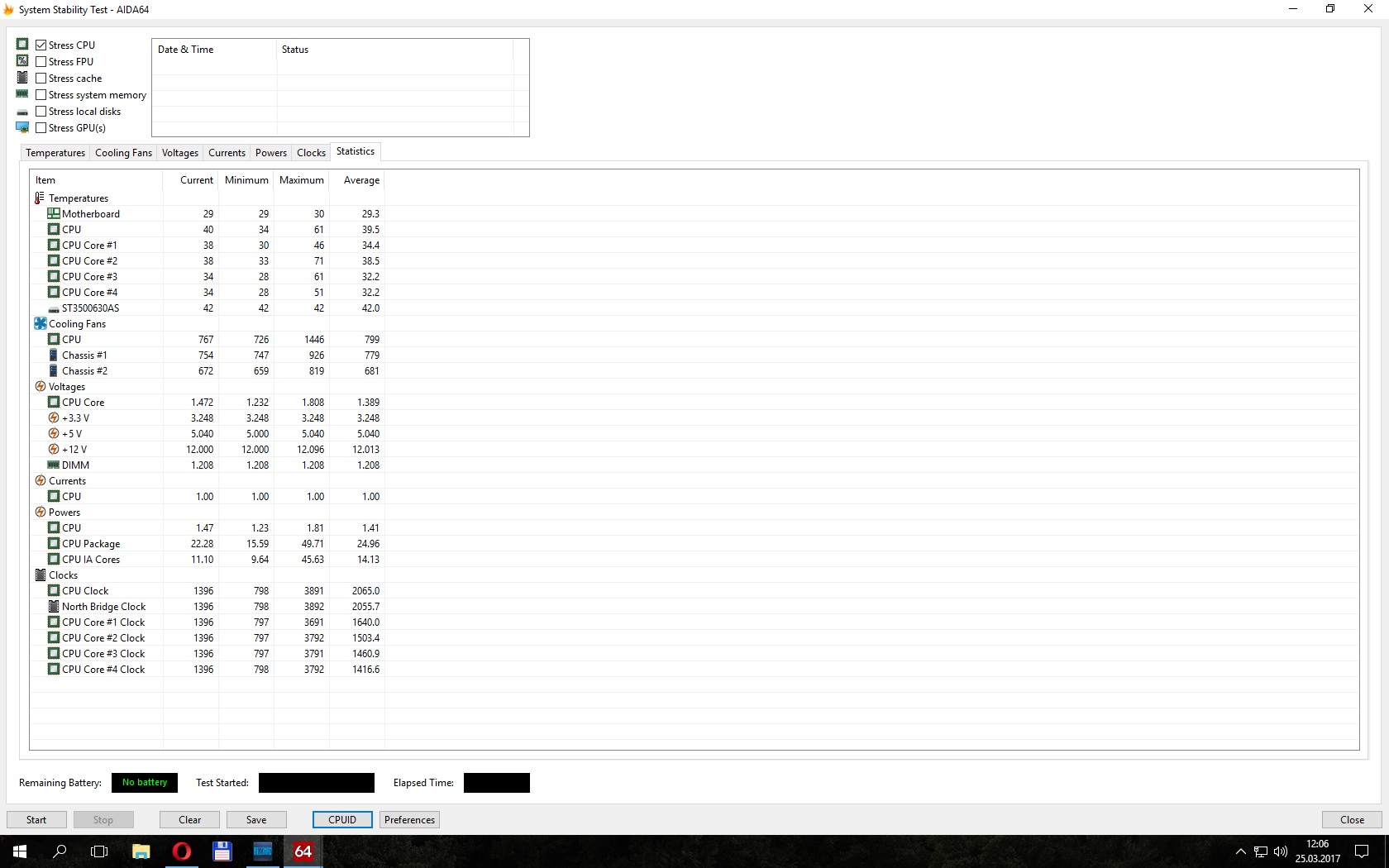Open the Preferences dialog
1389x868 pixels.
(x=409, y=820)
